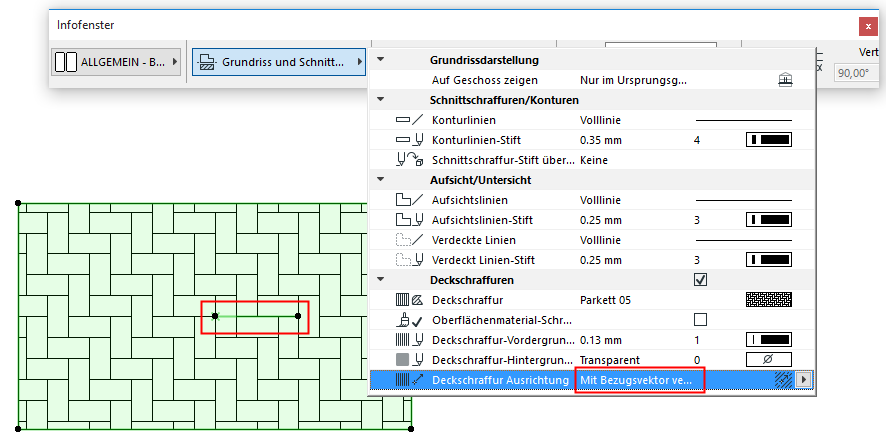Click the Konturlinien-Stift pen icon
The width and height of the screenshot is (886, 439).
click(x=409, y=140)
